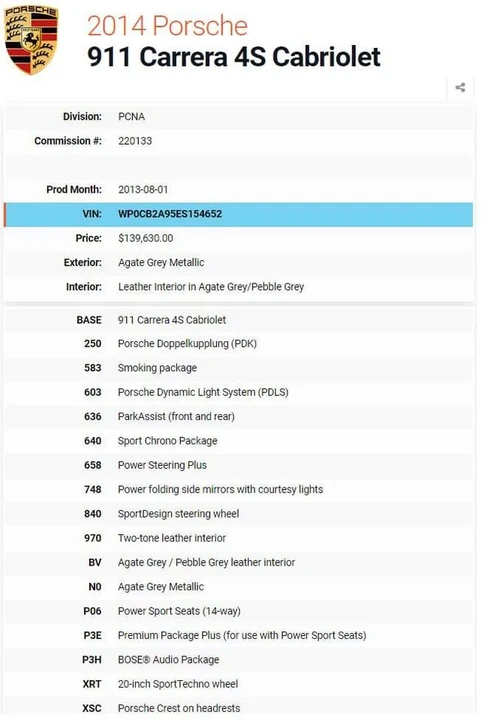Select the 640 Sport Chrono Package row
This screenshot has height=720, width=481.
click(239, 441)
